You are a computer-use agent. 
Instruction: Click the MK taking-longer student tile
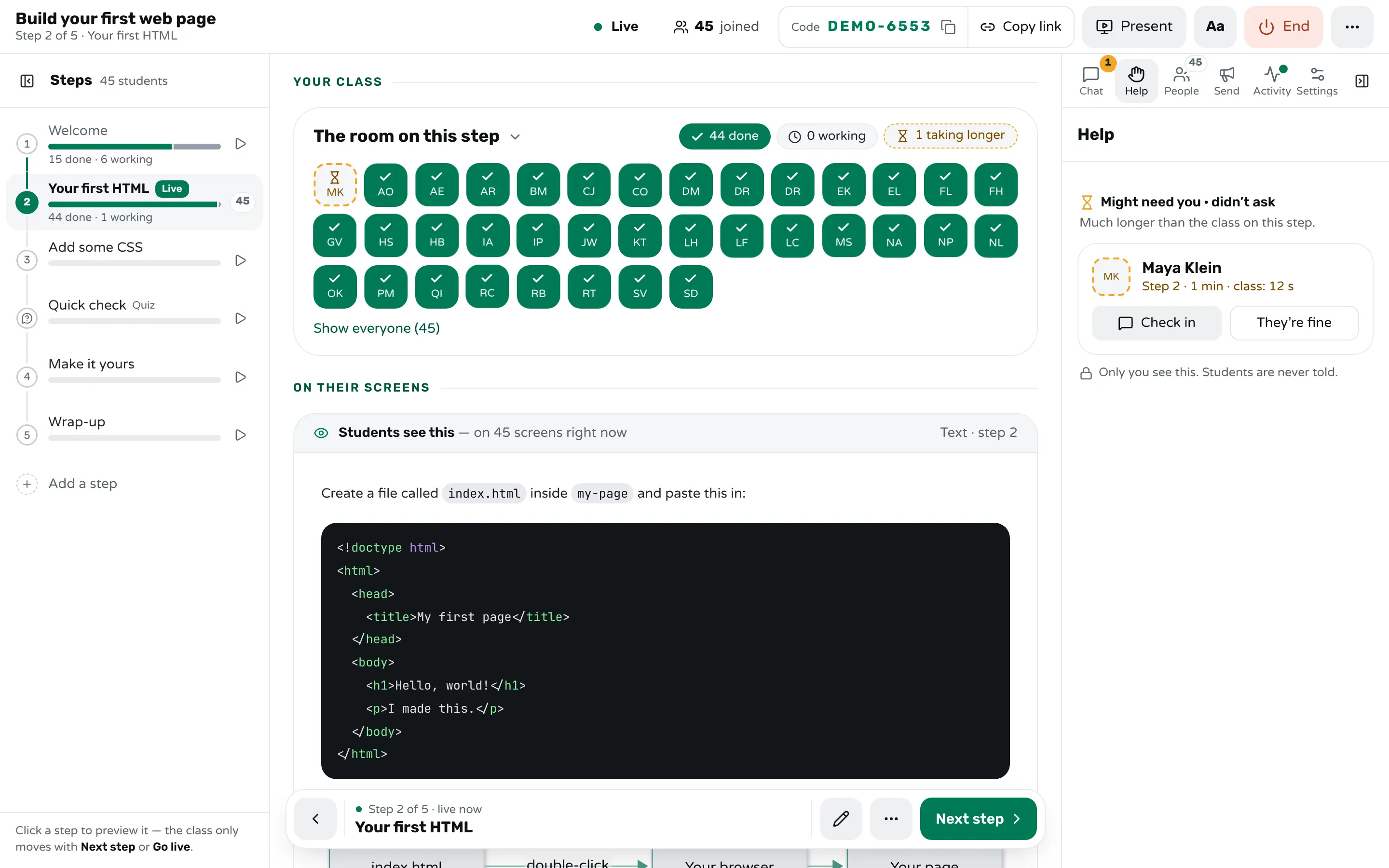(335, 184)
